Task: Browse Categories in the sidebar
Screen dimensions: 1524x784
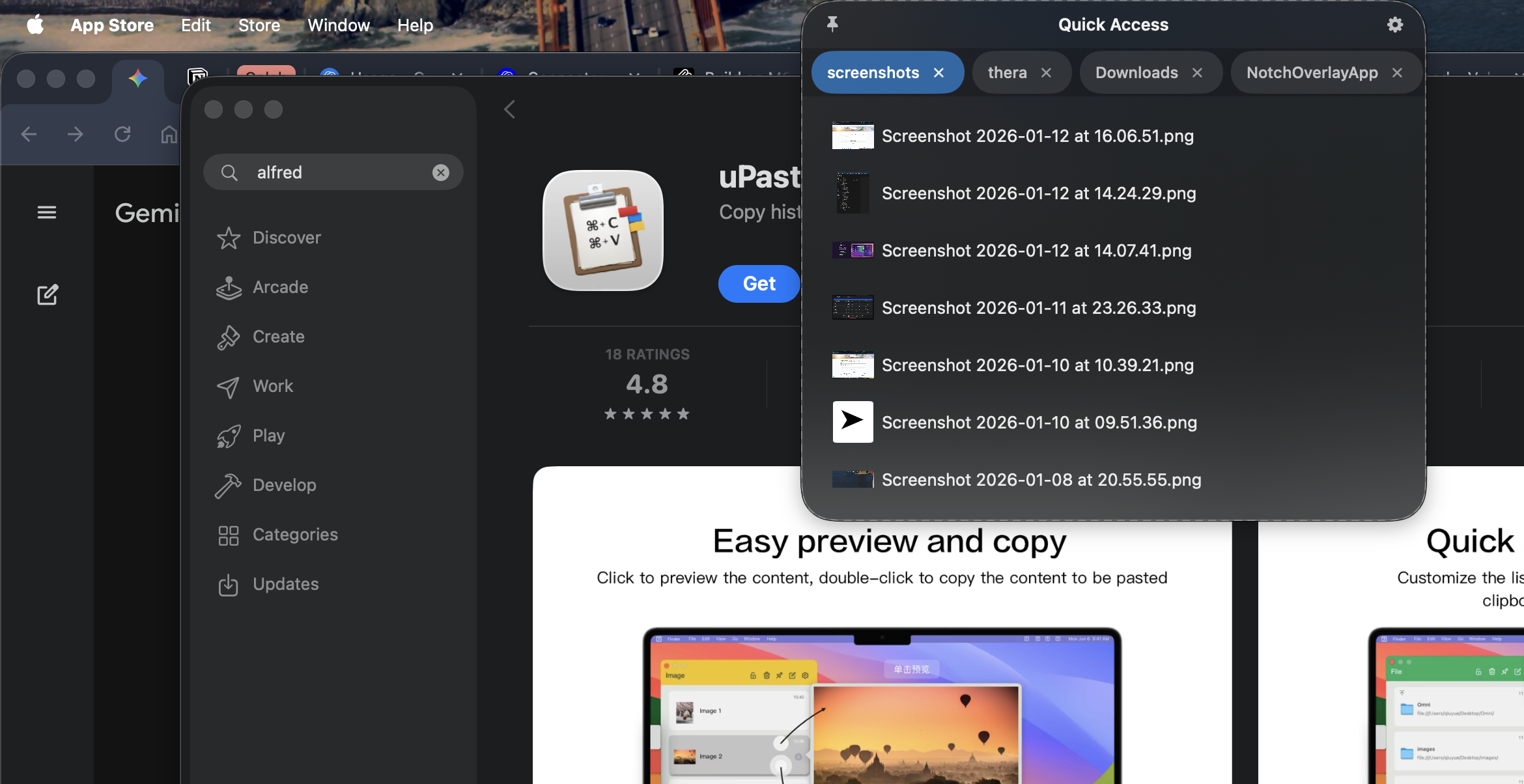Action: (x=294, y=535)
